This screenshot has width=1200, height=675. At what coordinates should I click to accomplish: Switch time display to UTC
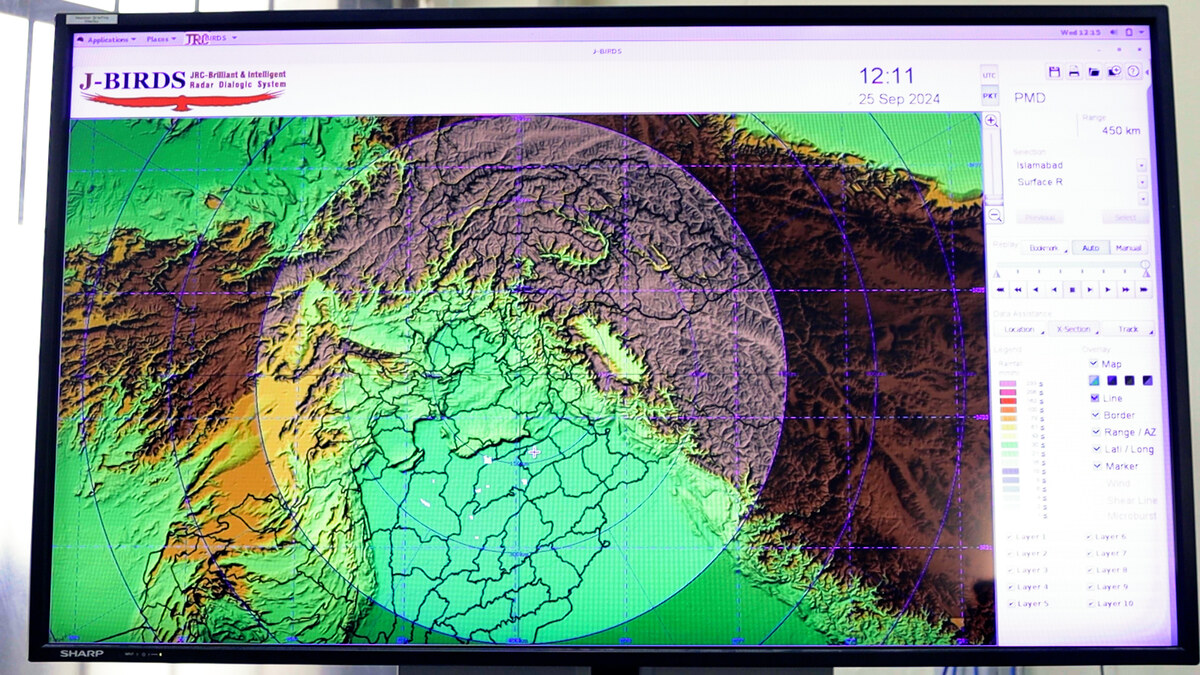click(989, 75)
